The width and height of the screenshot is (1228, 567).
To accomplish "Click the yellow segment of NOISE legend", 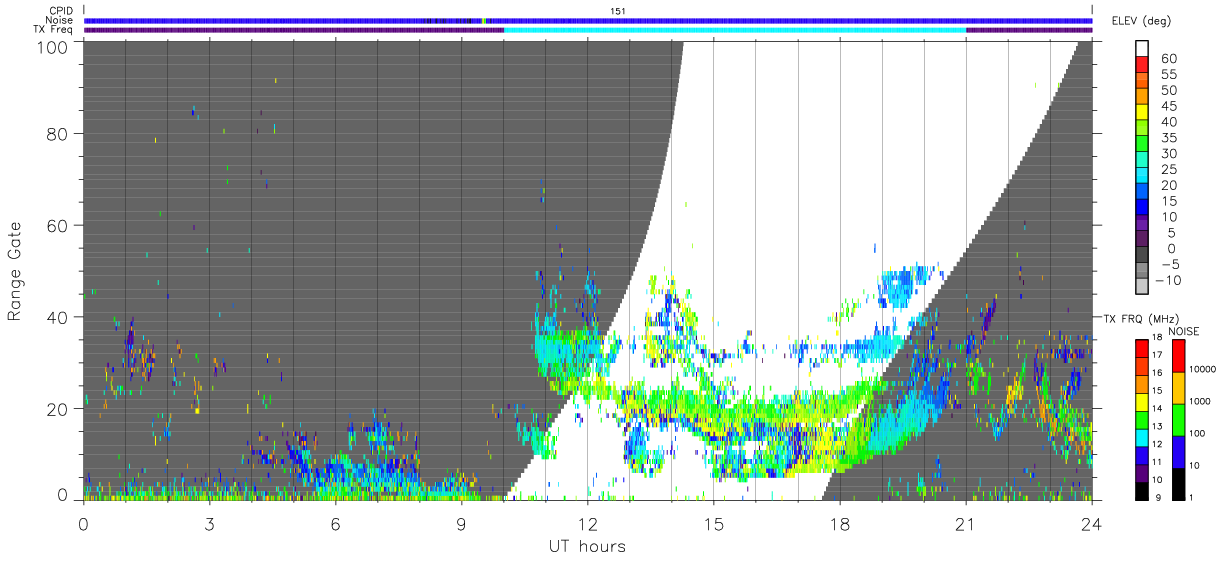I will pyautogui.click(x=1179, y=388).
